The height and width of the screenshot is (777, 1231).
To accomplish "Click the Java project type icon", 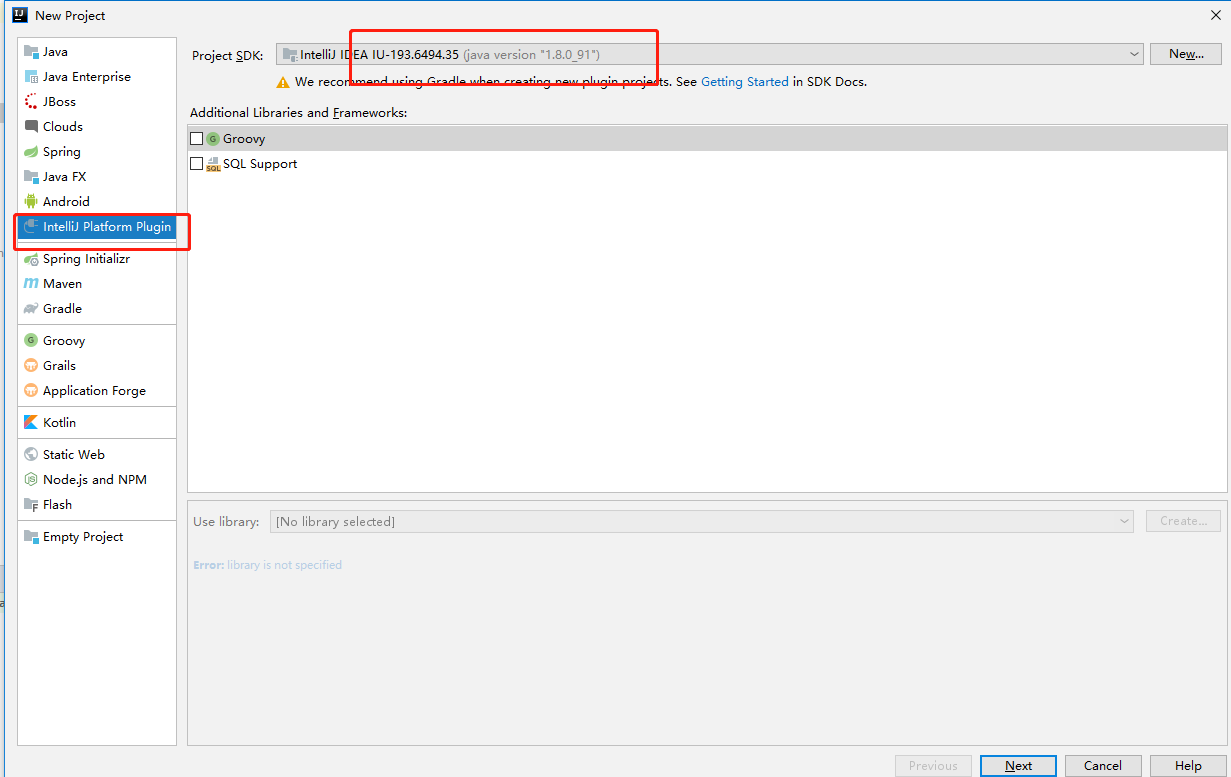I will [x=31, y=52].
